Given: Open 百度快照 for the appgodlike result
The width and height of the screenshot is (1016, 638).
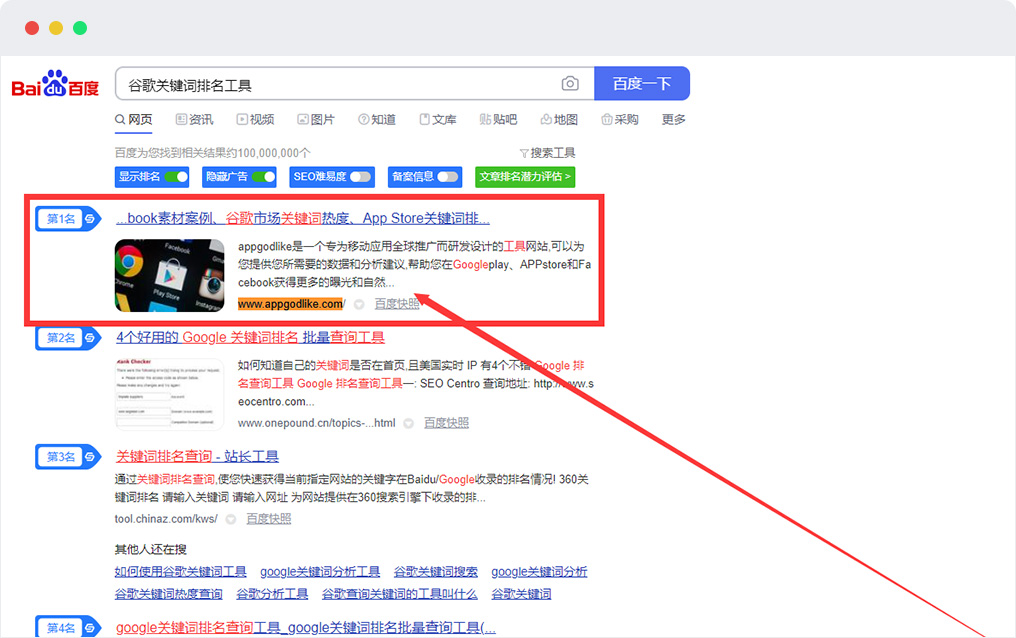Looking at the screenshot, I should 397,304.
